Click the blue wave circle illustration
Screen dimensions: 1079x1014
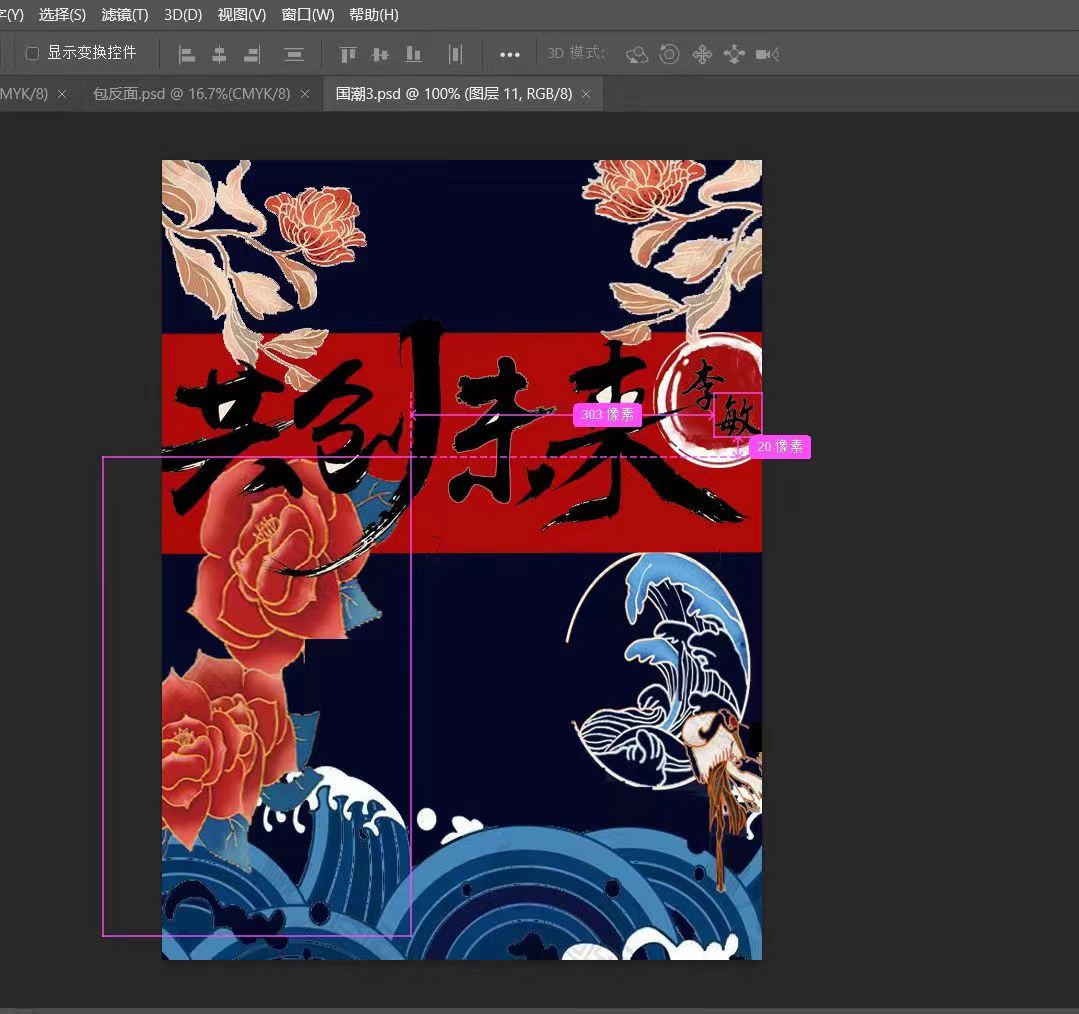click(x=661, y=669)
